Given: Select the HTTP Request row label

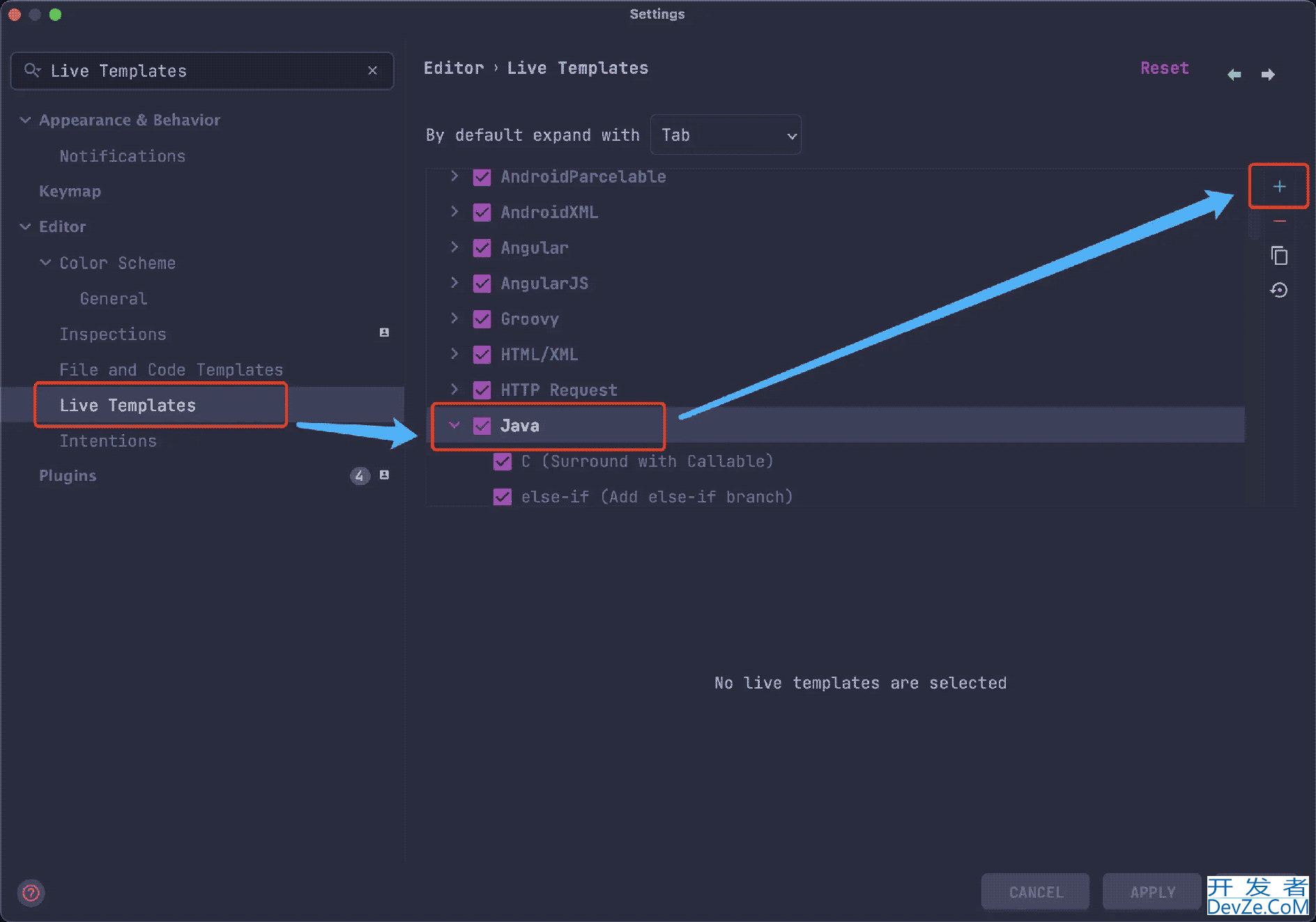Looking at the screenshot, I should [559, 390].
